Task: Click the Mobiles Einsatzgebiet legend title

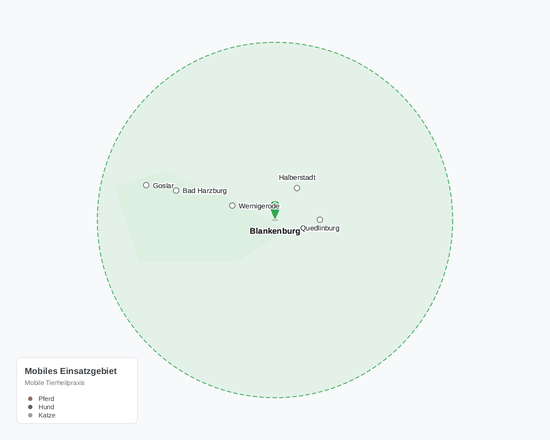Action: (71, 371)
